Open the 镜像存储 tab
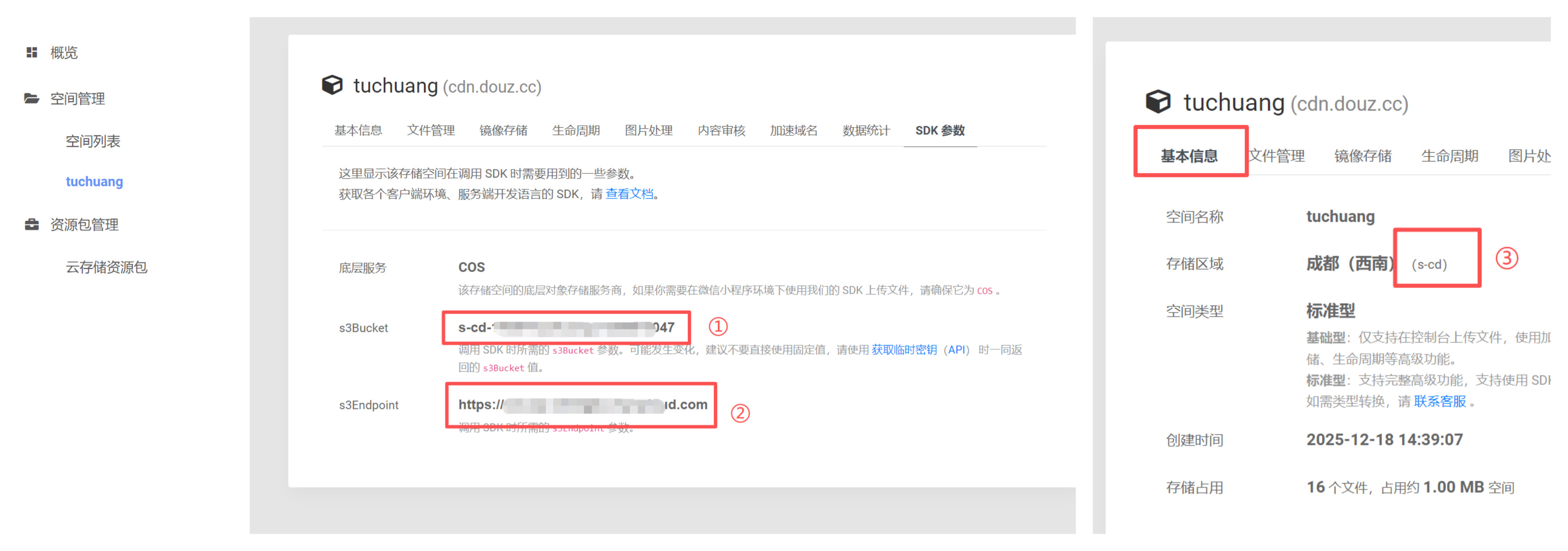 (503, 129)
